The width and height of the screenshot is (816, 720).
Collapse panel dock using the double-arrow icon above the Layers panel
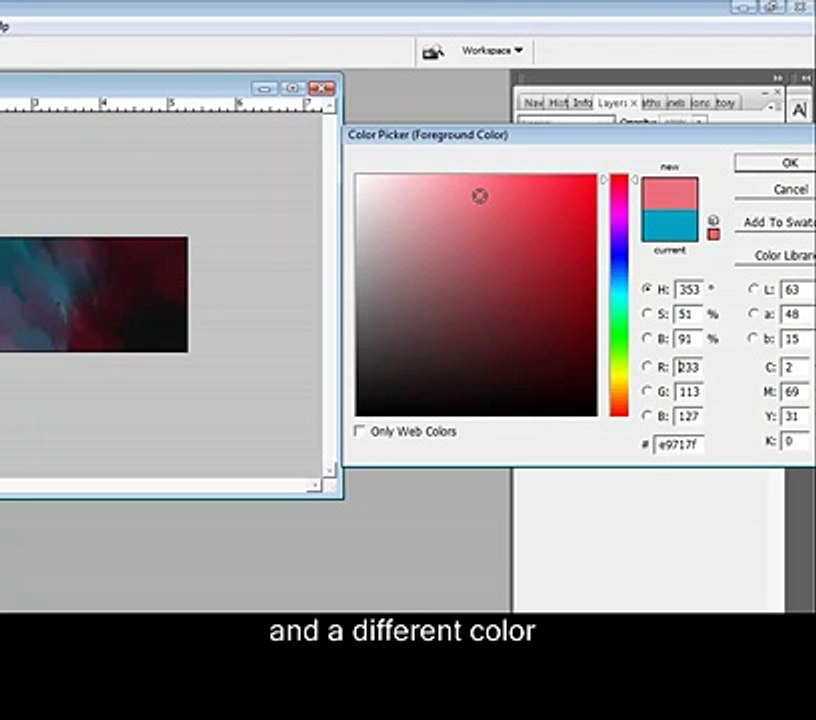pos(778,78)
